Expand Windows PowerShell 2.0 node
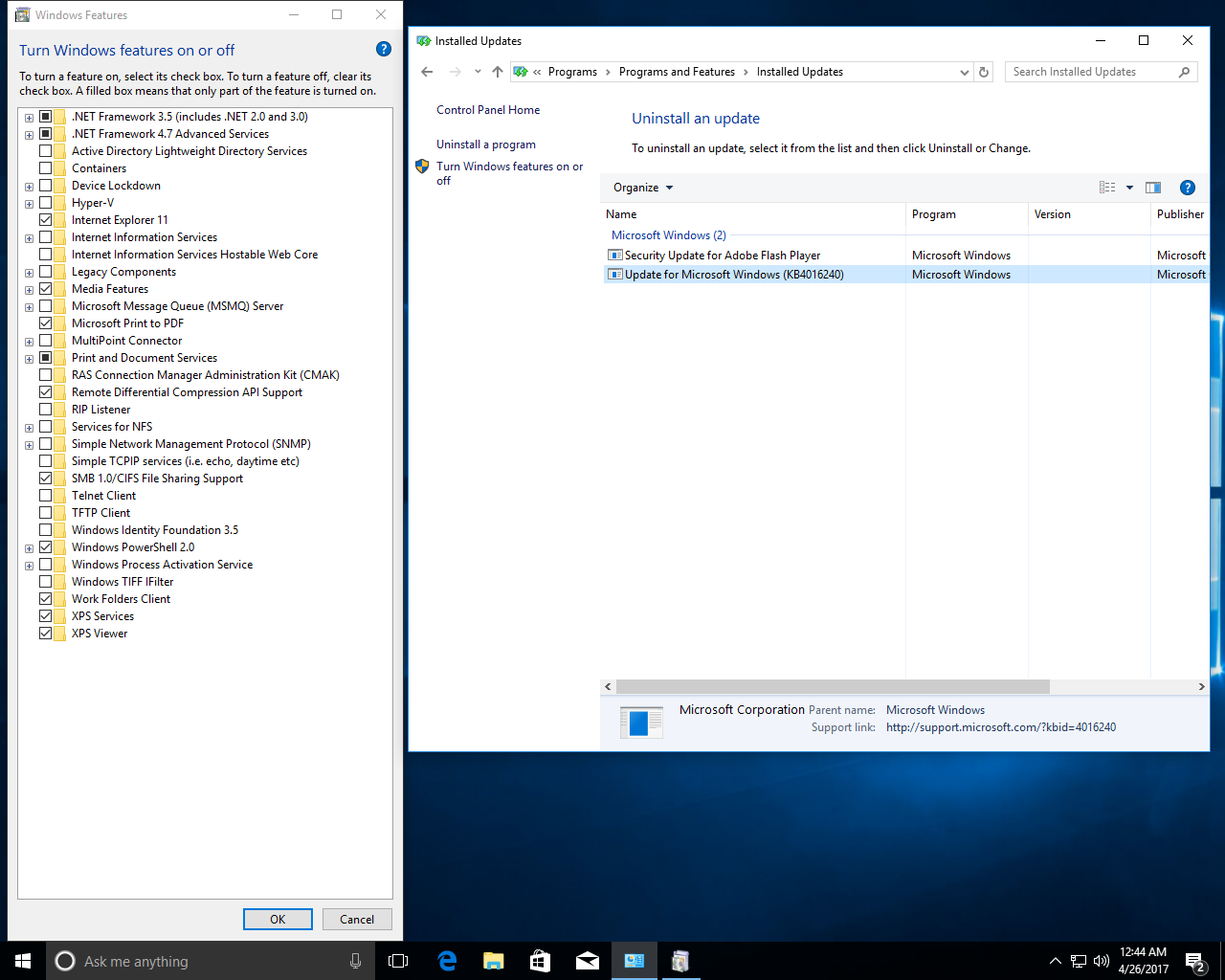Image resolution: width=1225 pixels, height=980 pixels. (29, 548)
